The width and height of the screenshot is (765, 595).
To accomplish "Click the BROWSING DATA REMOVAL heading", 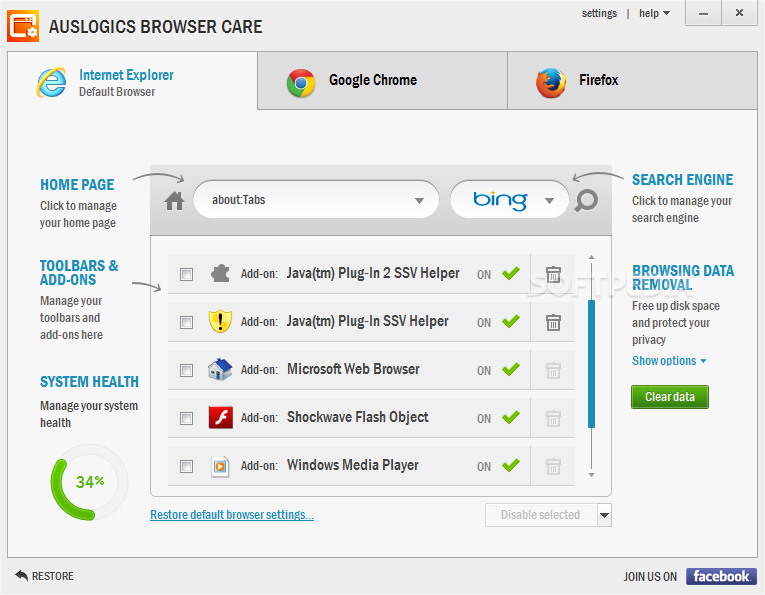I will click(x=683, y=278).
